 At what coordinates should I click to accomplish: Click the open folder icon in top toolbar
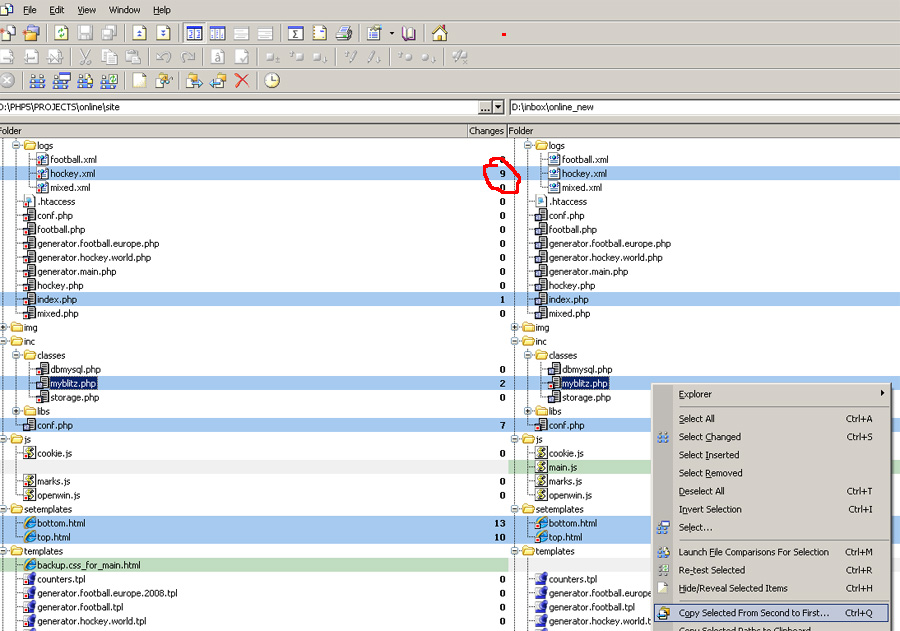(31, 33)
